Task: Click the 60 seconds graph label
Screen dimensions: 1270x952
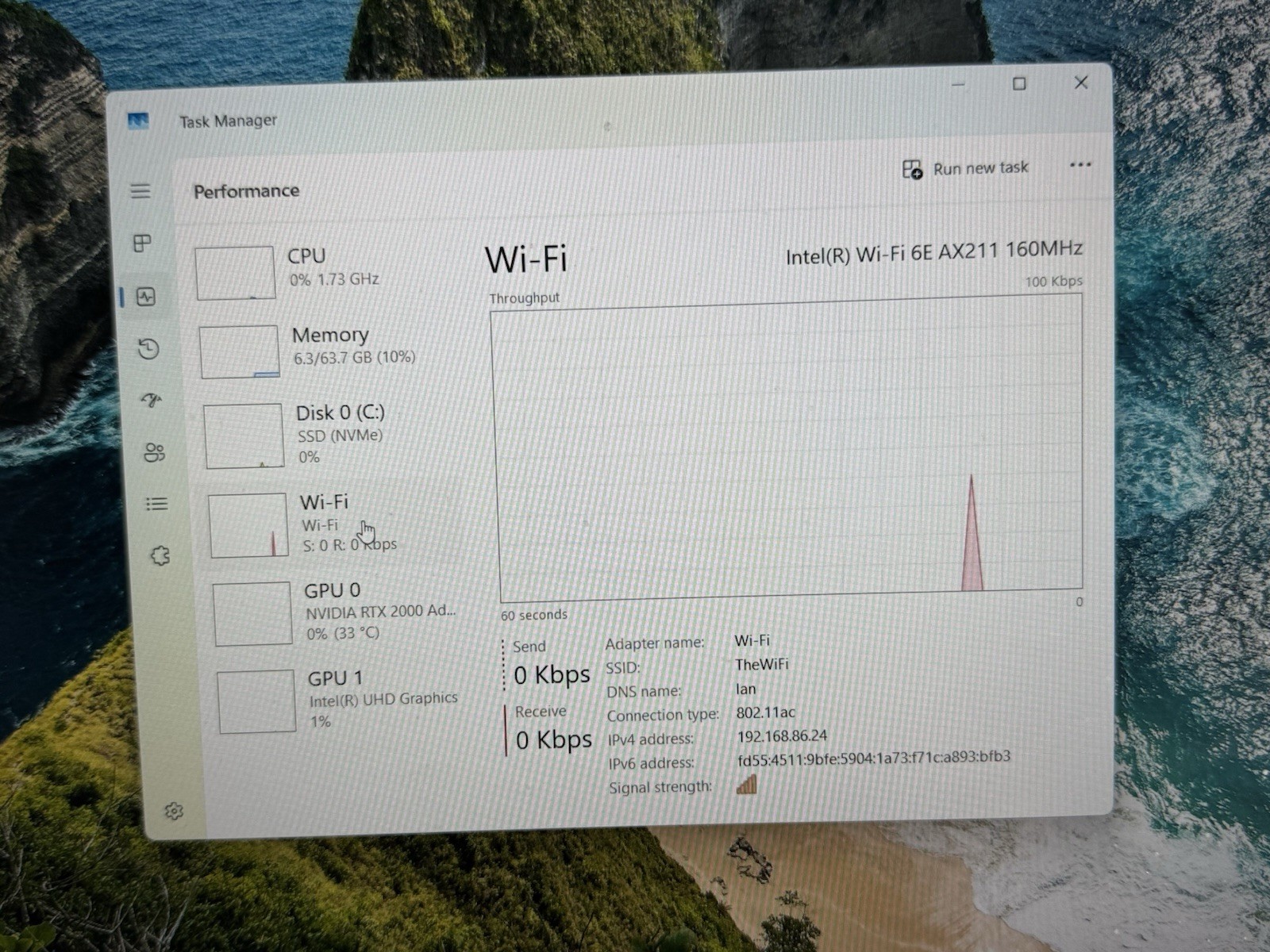Action: pos(534,615)
